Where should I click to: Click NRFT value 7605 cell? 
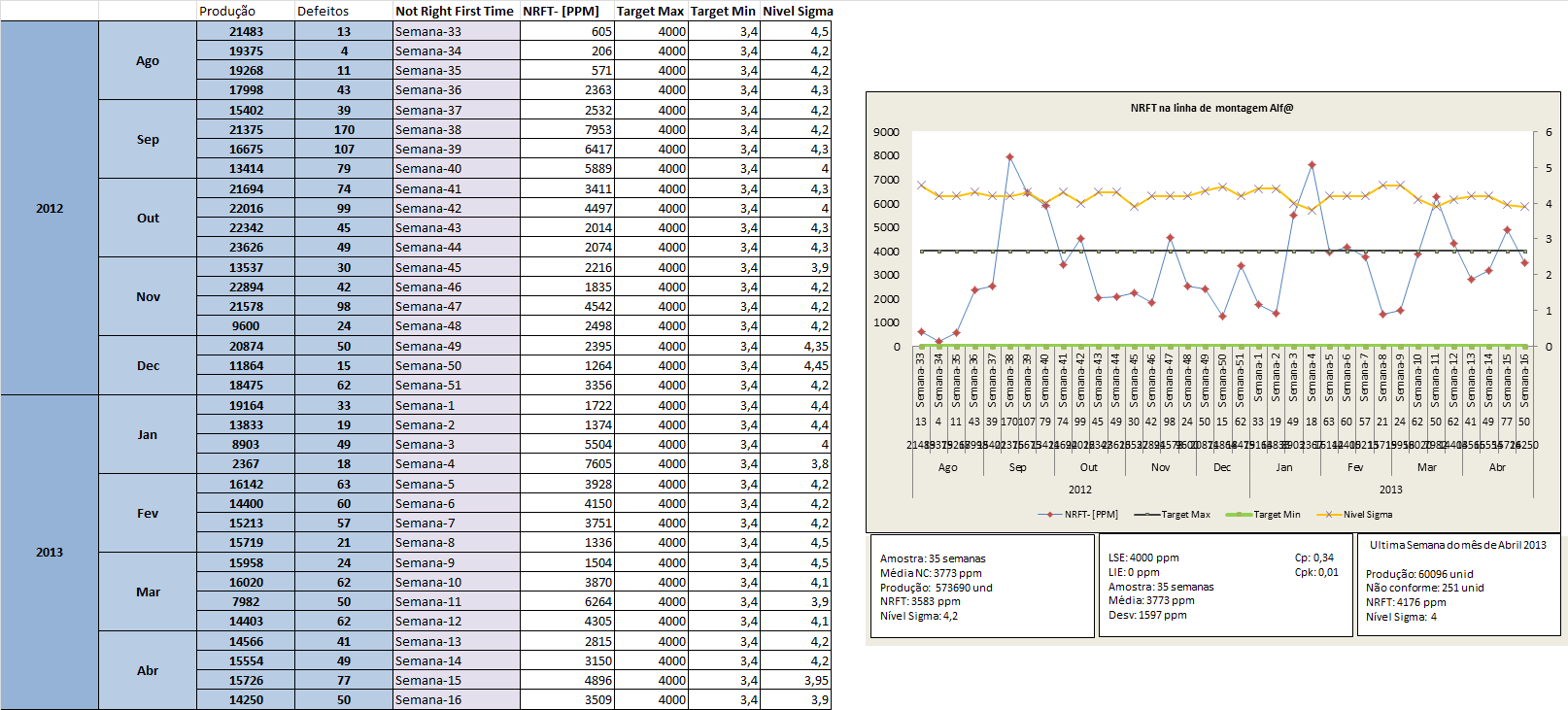click(x=568, y=463)
